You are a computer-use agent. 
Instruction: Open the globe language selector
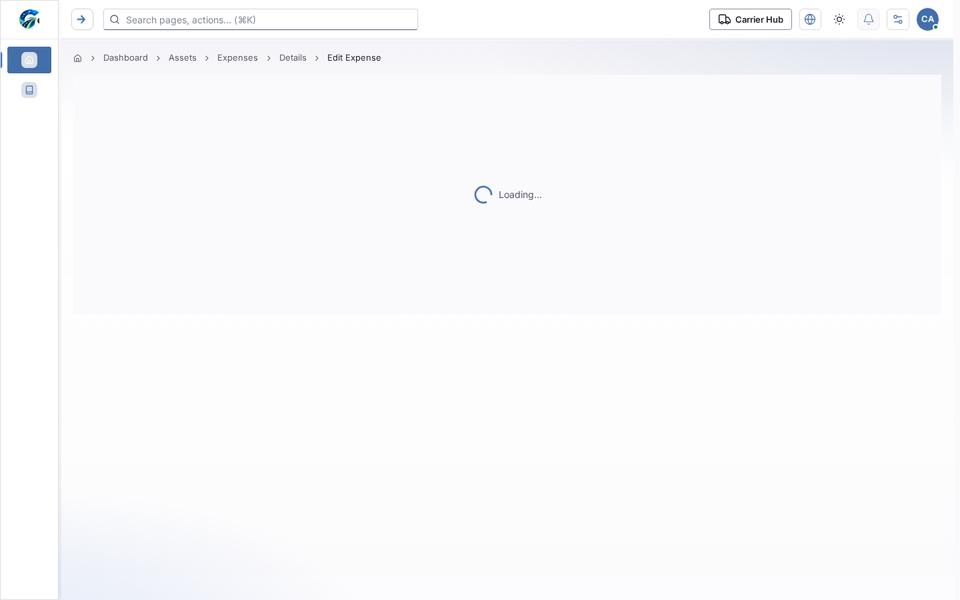(x=810, y=19)
